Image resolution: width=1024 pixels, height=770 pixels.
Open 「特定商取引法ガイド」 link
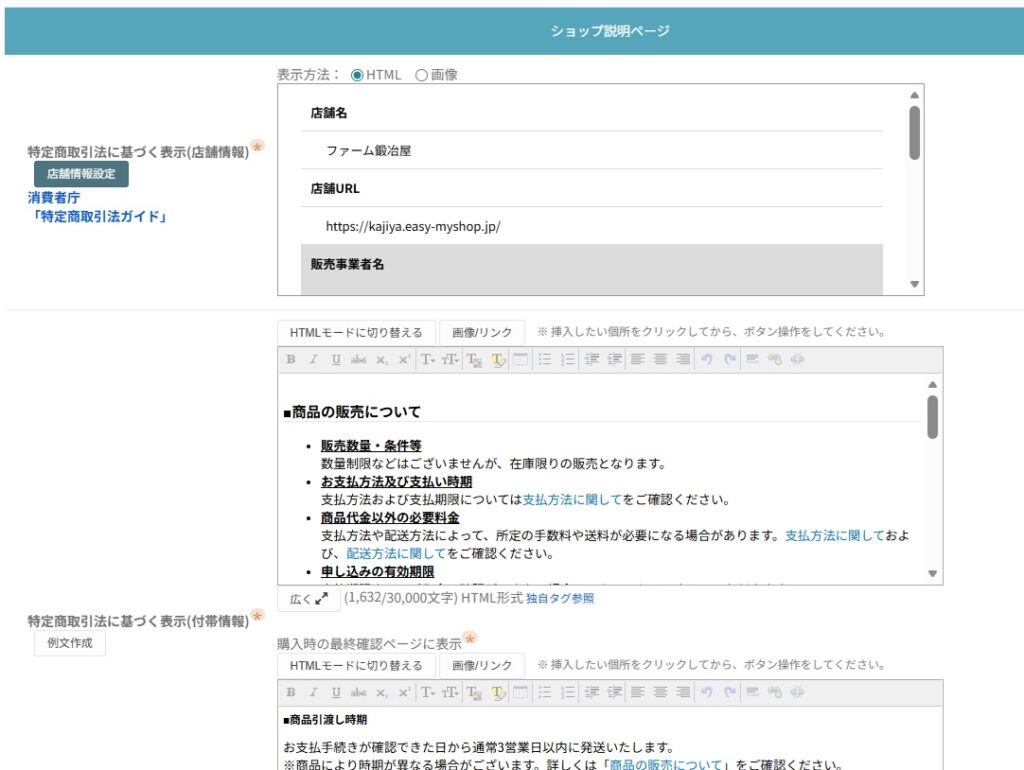pos(98,216)
